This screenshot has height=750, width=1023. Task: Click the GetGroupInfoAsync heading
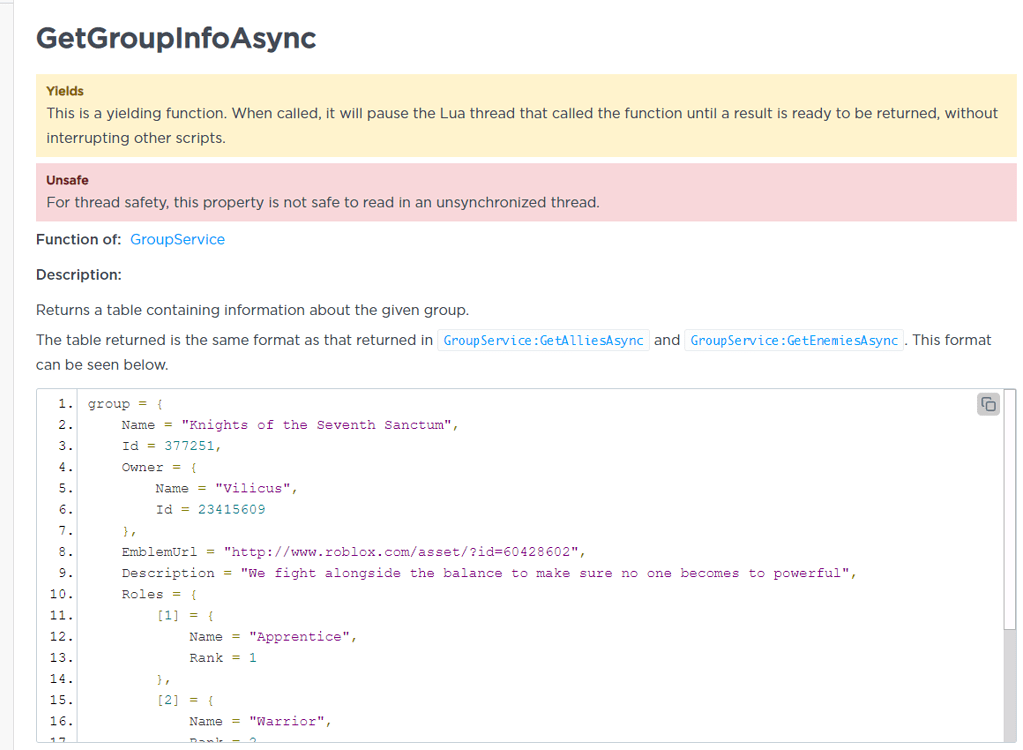[x=176, y=38]
